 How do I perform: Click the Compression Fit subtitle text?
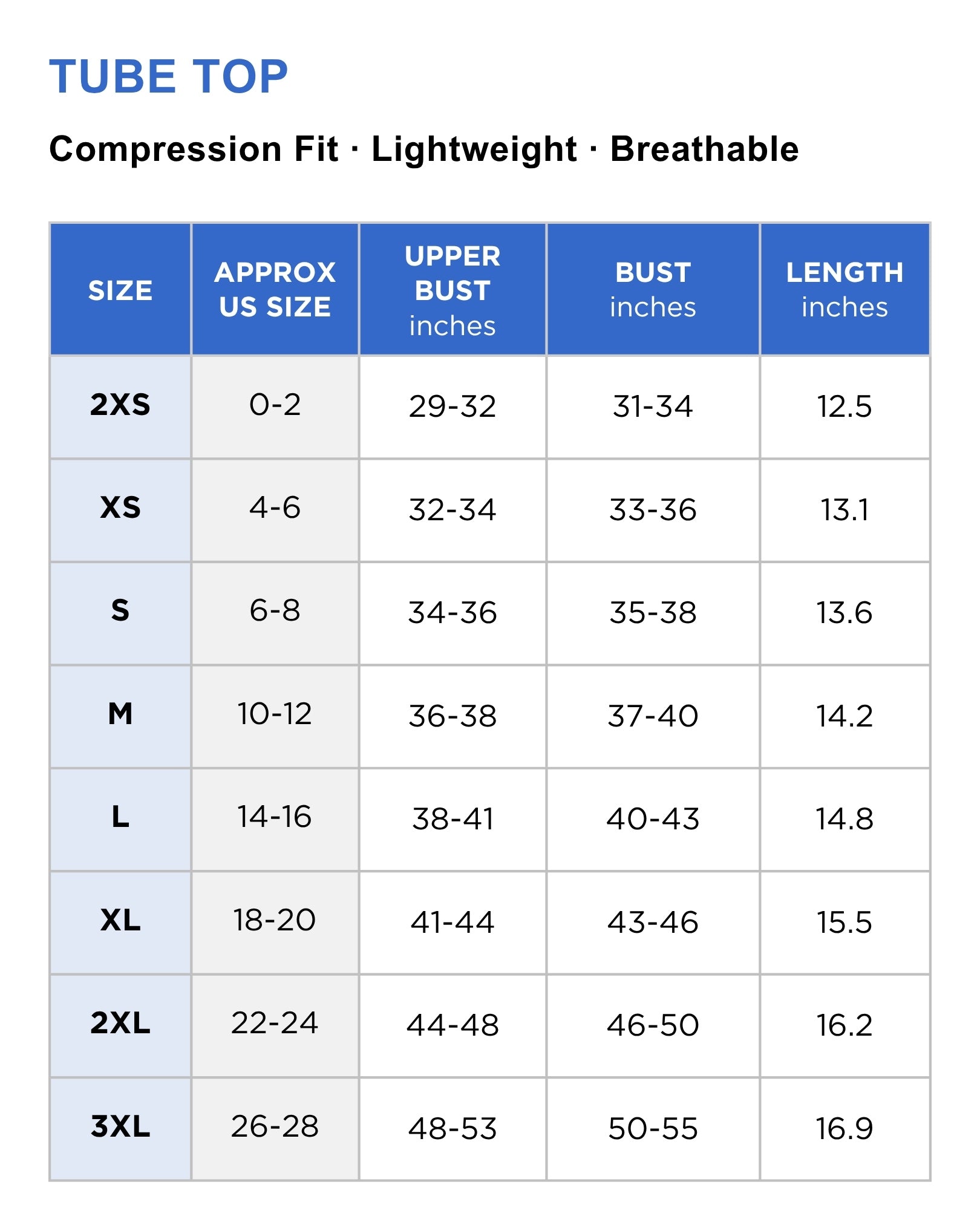pyautogui.click(x=194, y=149)
